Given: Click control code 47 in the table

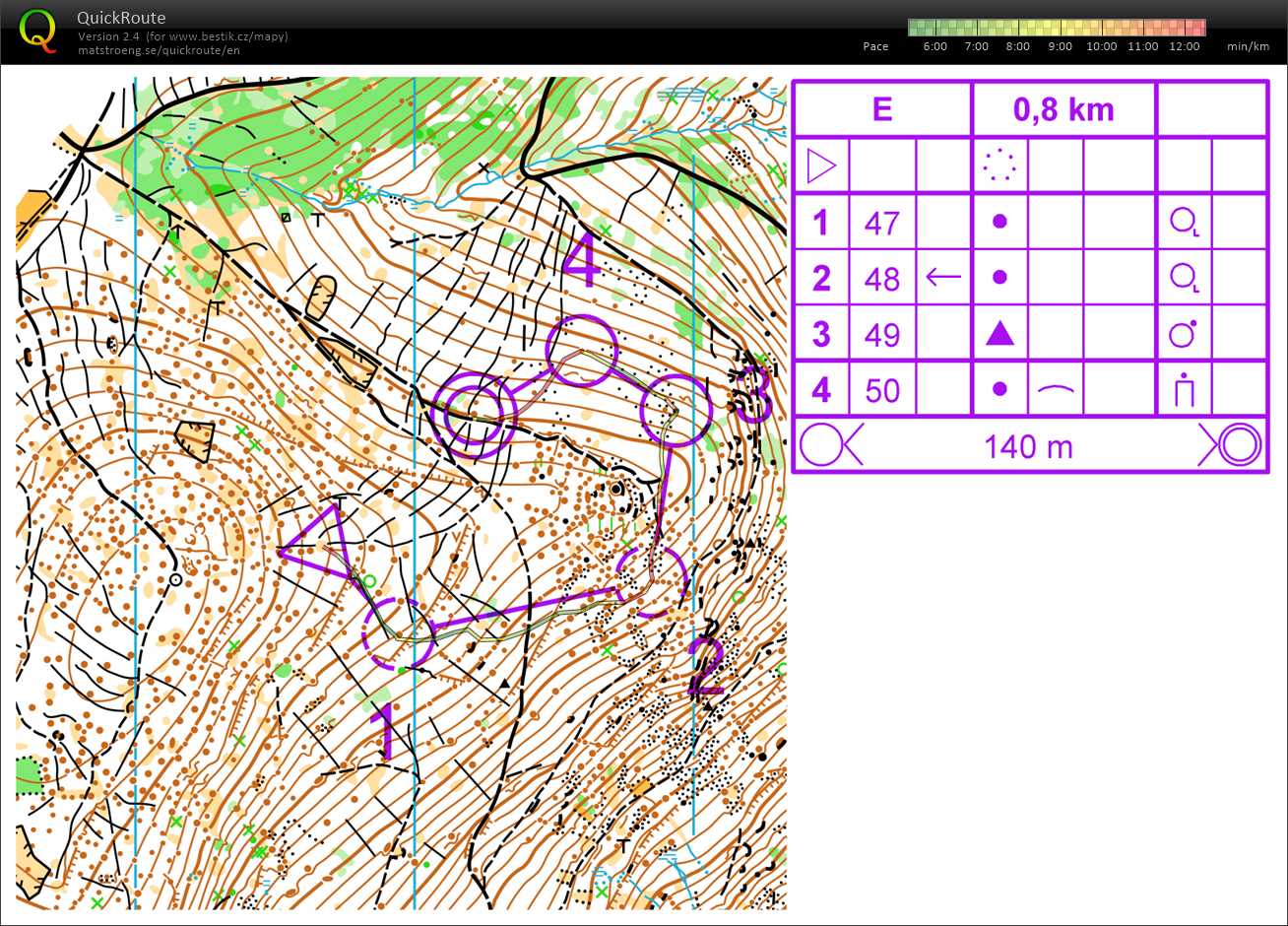Looking at the screenshot, I should pos(881,223).
